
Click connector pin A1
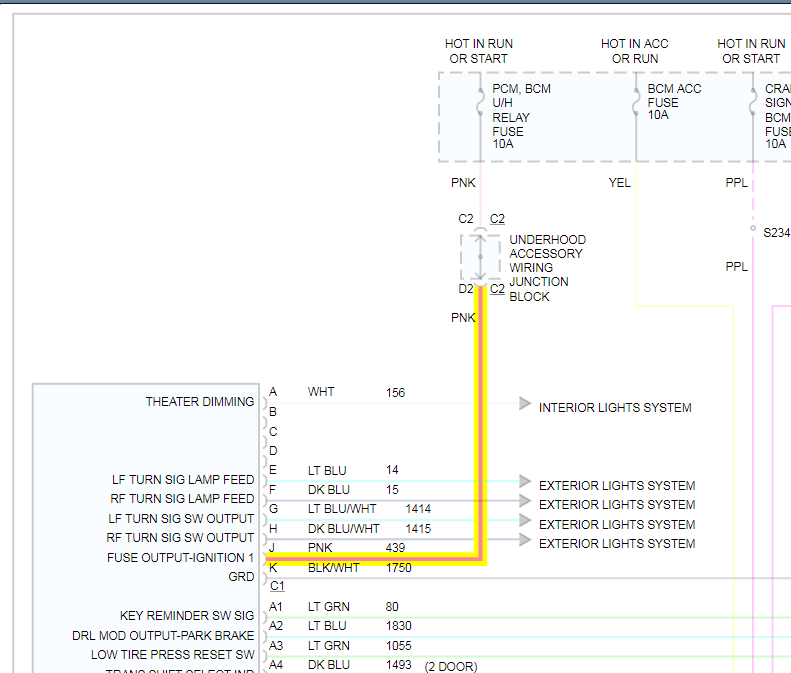(x=275, y=606)
